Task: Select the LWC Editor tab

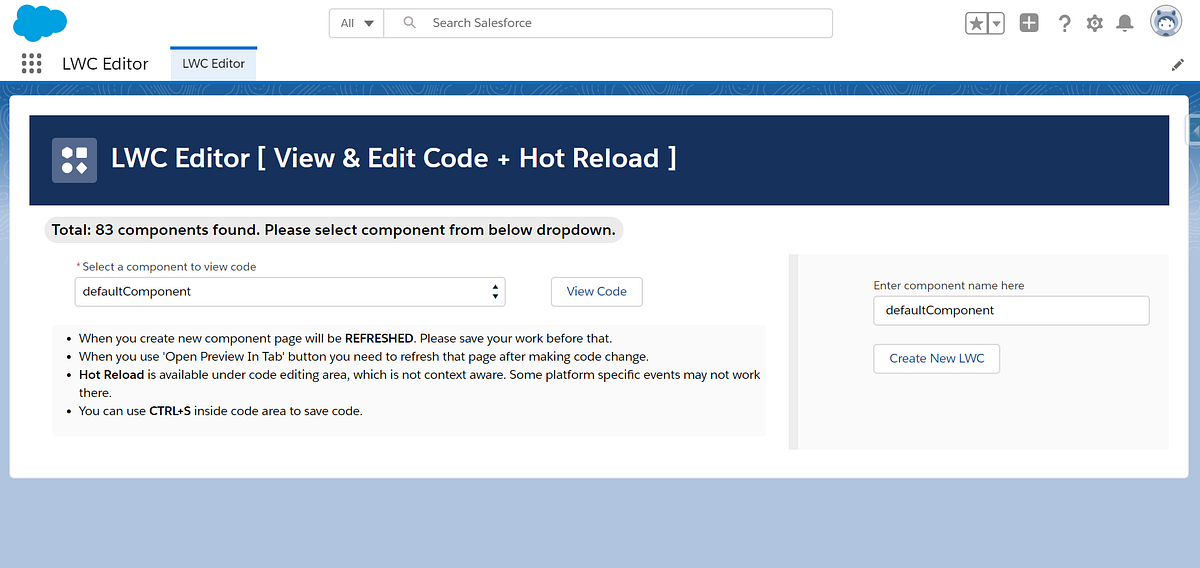Action: 214,64
